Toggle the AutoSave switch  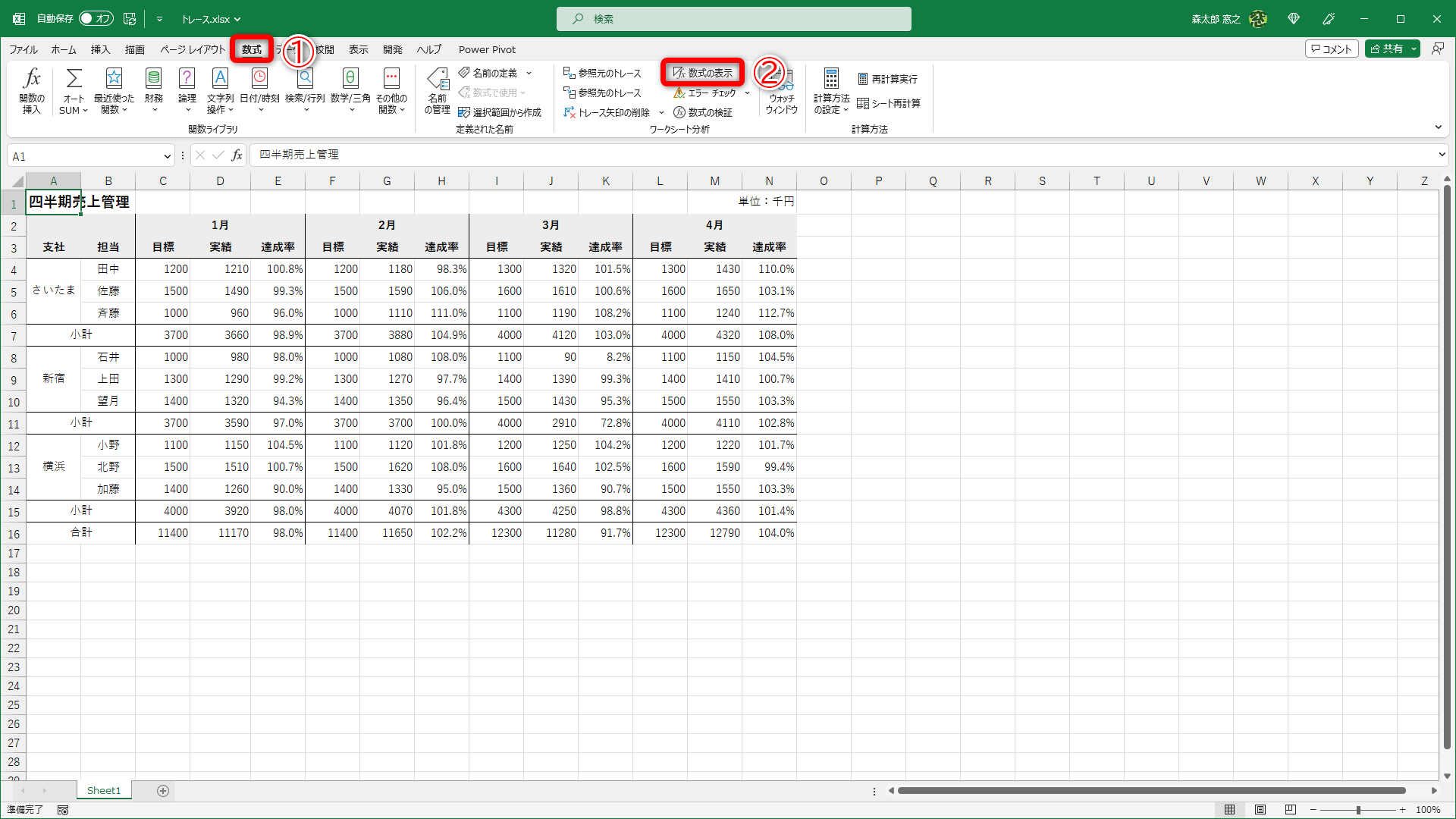[x=96, y=18]
